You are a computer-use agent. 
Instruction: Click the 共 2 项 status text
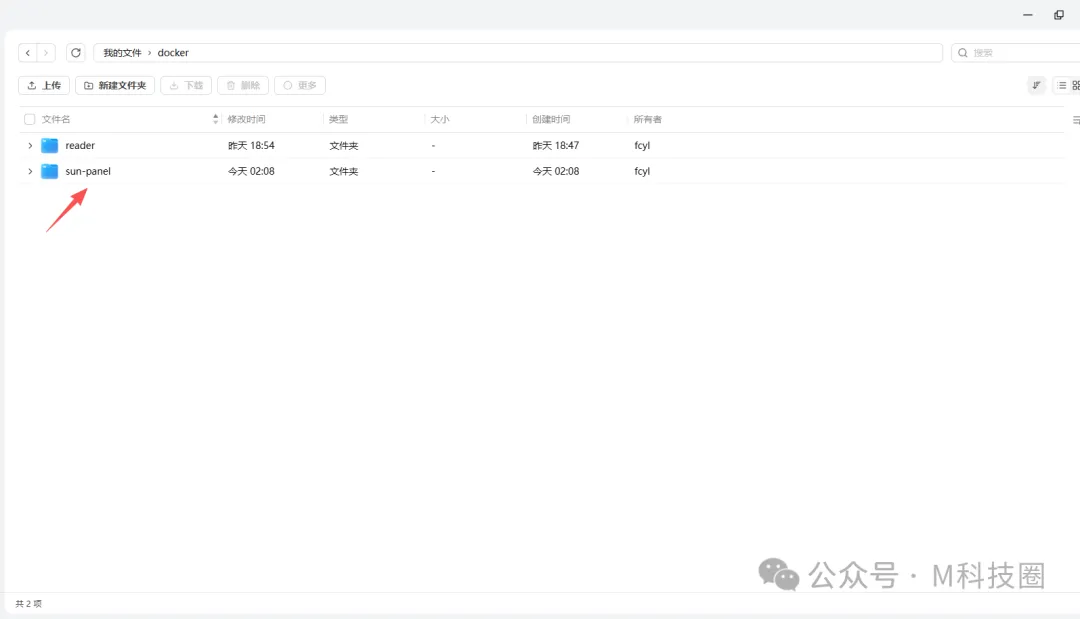[x=28, y=603]
